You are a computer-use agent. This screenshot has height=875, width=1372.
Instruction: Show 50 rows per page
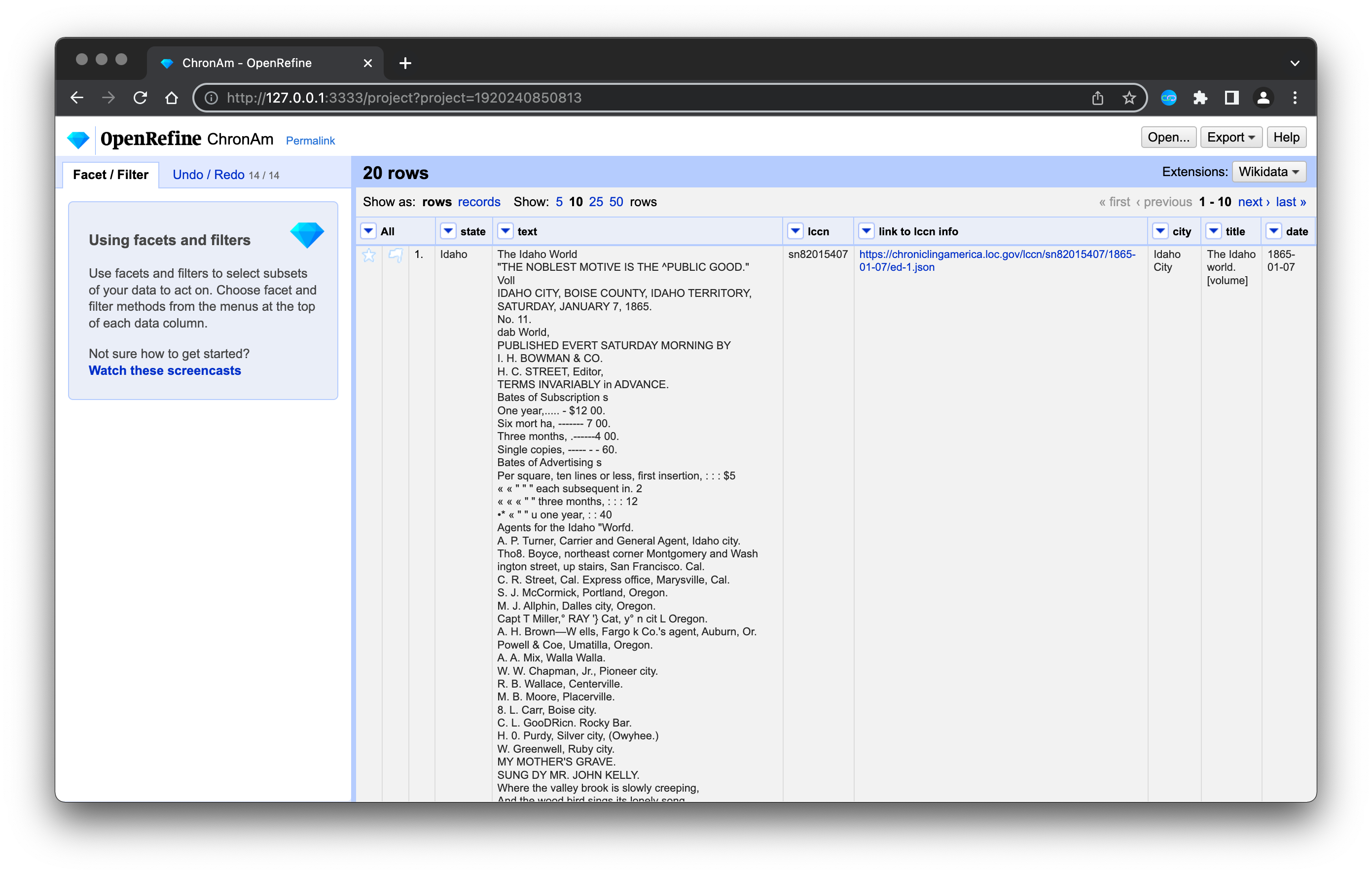tap(616, 202)
